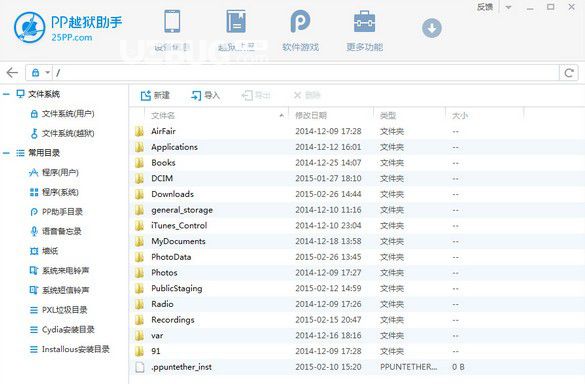The image size is (585, 384).
Task: Click the PPUNTETHER... type cell
Action: tap(409, 367)
